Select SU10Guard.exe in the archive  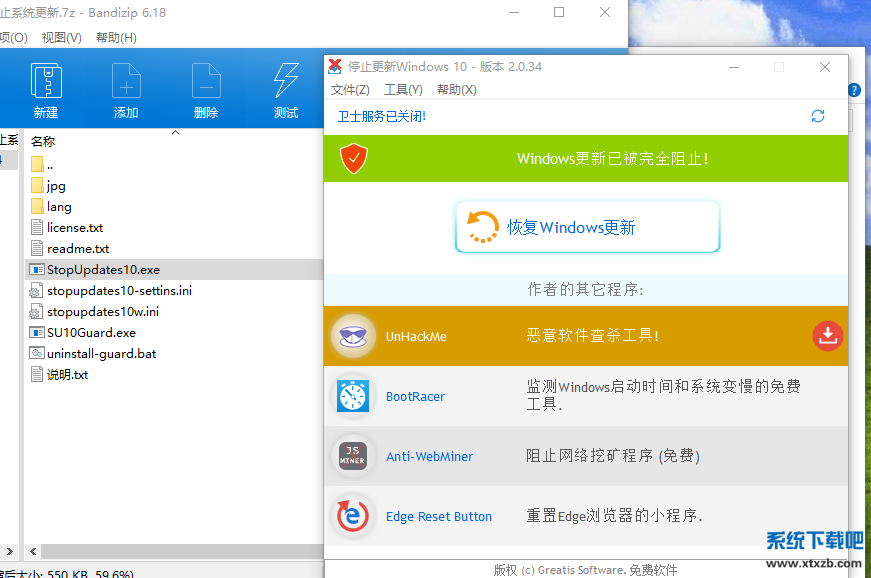(x=91, y=332)
